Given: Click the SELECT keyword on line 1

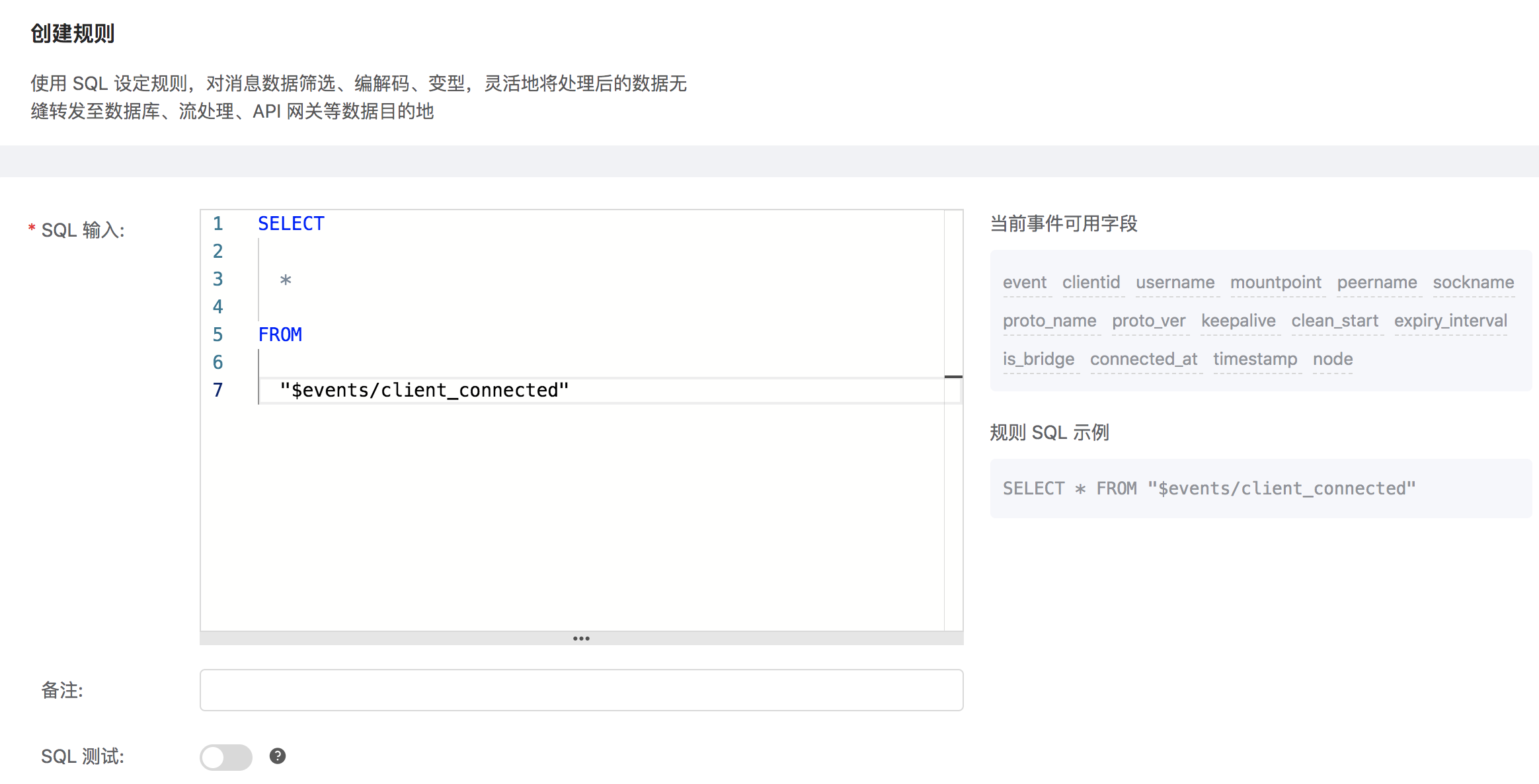Looking at the screenshot, I should tap(290, 223).
